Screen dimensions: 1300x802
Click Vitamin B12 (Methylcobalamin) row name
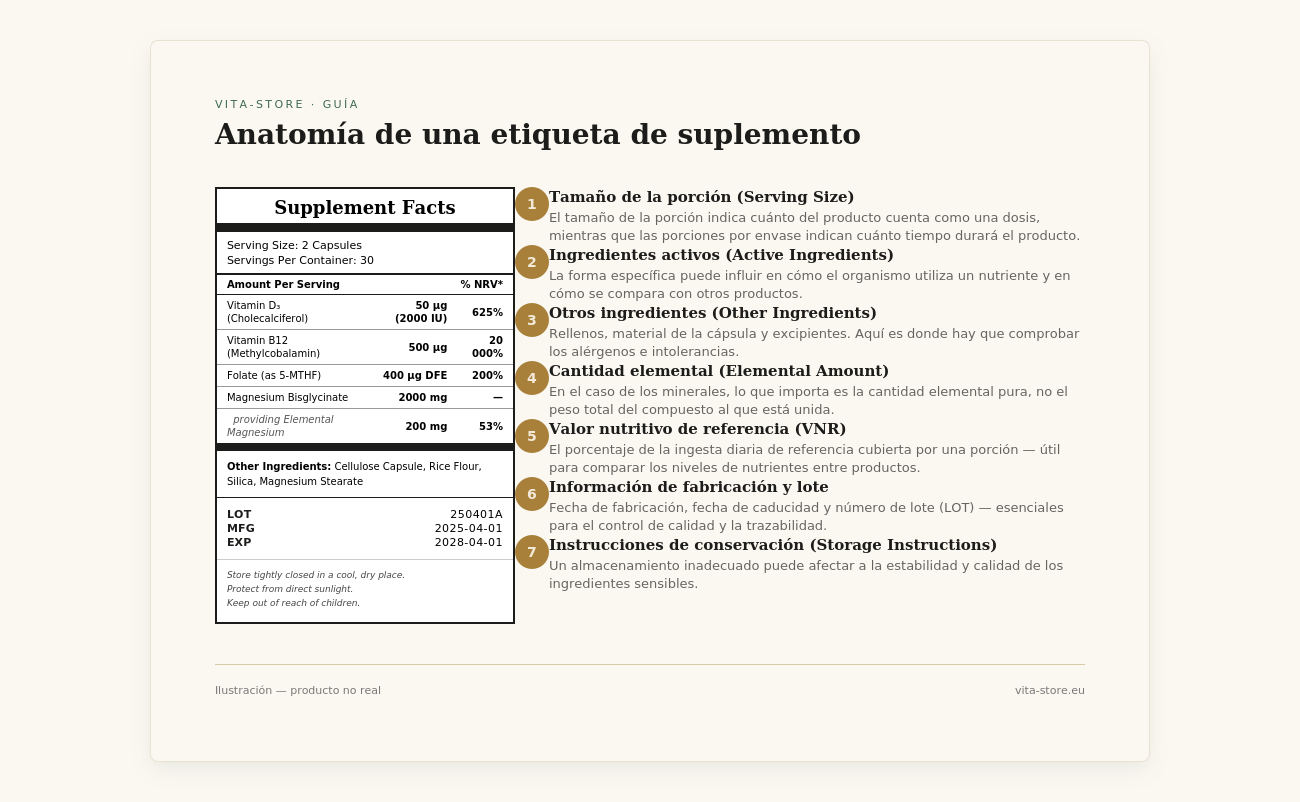(x=273, y=347)
